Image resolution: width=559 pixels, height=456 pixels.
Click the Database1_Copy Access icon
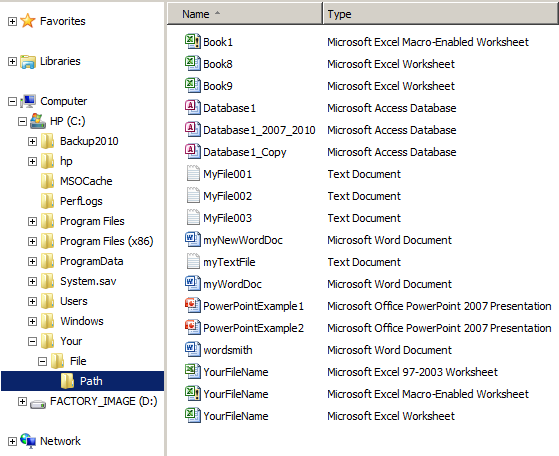pyautogui.click(x=193, y=152)
